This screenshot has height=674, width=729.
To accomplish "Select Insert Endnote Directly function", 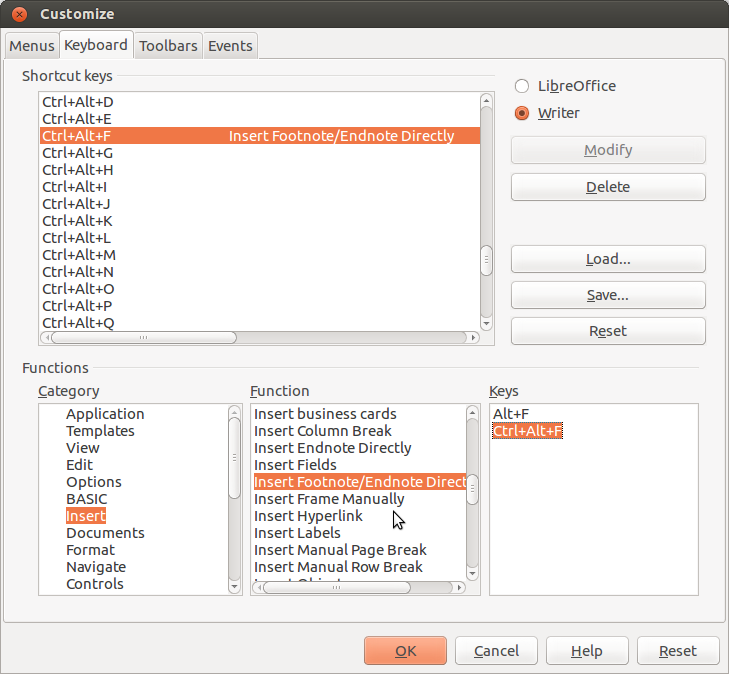I will (332, 448).
